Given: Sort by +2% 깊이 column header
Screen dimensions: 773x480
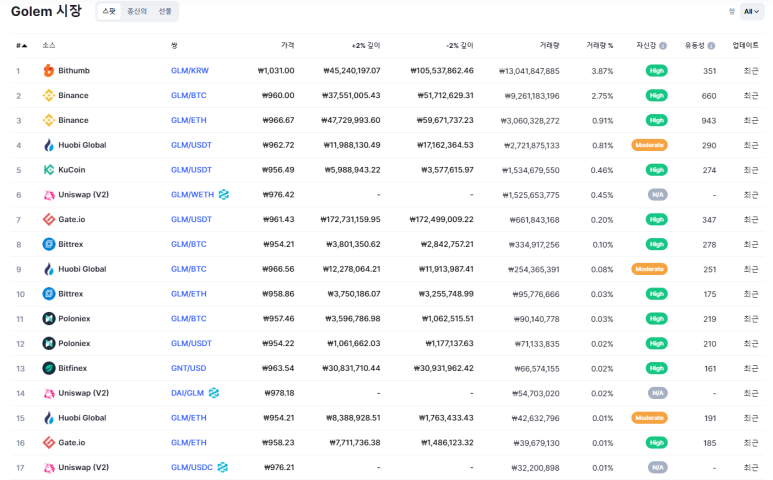Looking at the screenshot, I should point(366,45).
